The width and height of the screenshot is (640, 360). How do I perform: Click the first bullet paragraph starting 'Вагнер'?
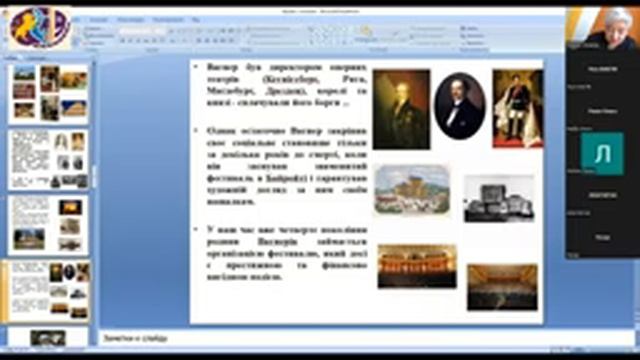(x=287, y=85)
